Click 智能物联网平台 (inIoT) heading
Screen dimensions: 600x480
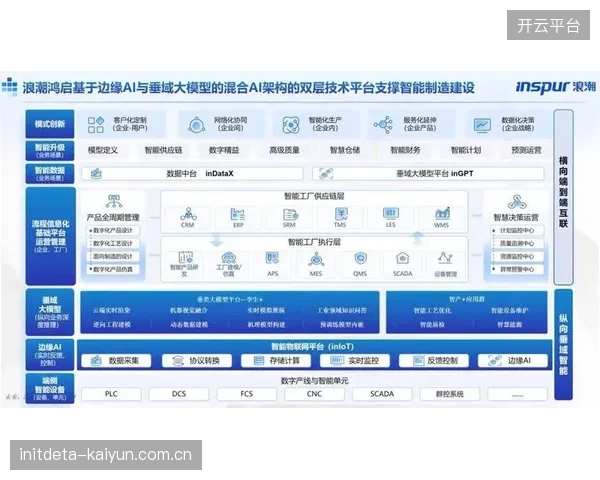coord(313,347)
